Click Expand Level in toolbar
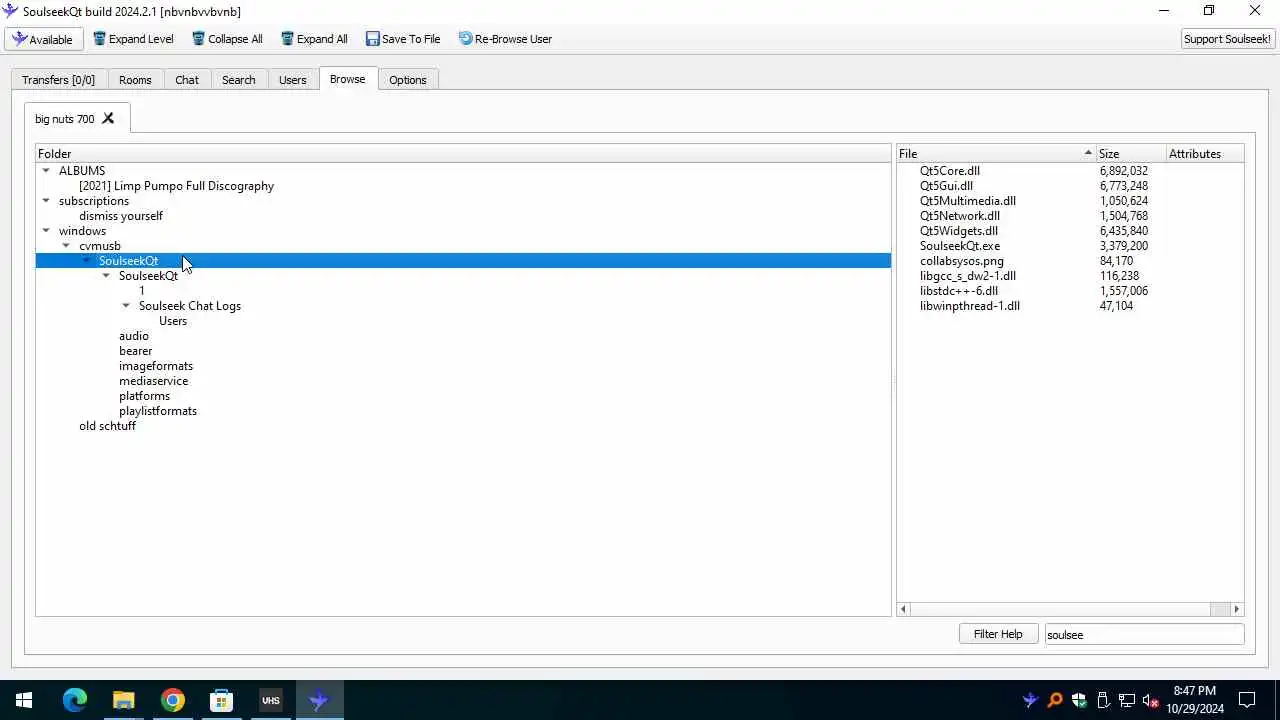 [133, 39]
